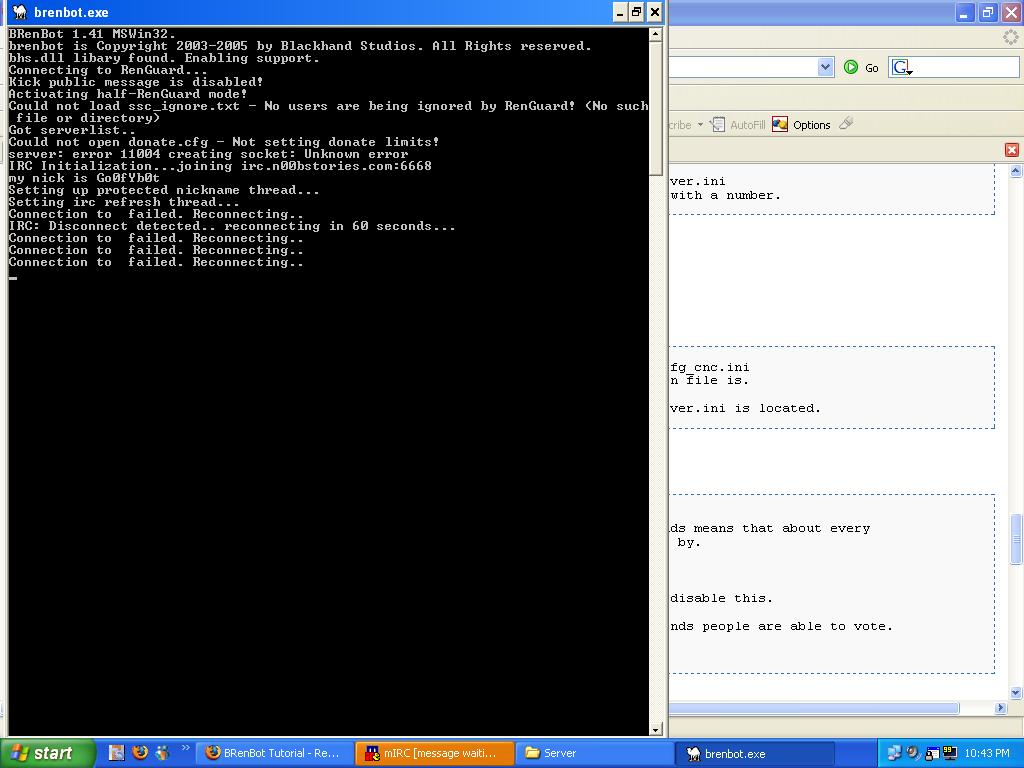The height and width of the screenshot is (768, 1024).
Task: Open MSN Messenger icon in Quick Launch
Action: [161, 753]
